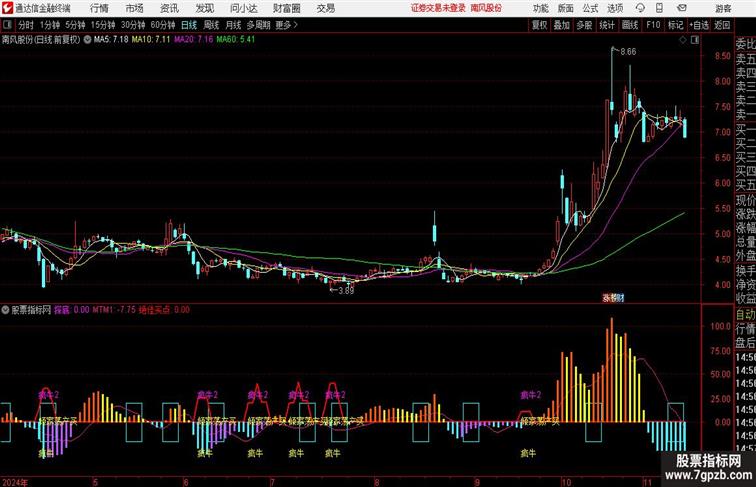Click the 100.0 indicator axis label
This screenshot has width=756, height=487.
[721, 326]
